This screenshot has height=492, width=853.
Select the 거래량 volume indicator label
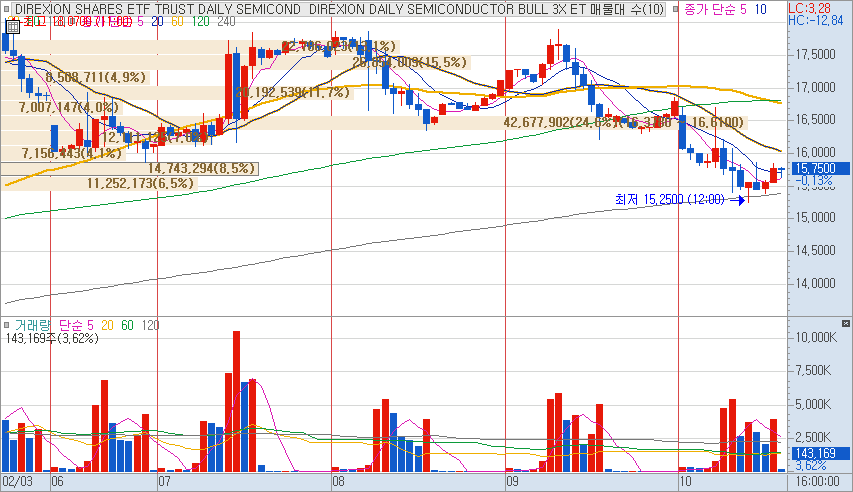click(33, 325)
